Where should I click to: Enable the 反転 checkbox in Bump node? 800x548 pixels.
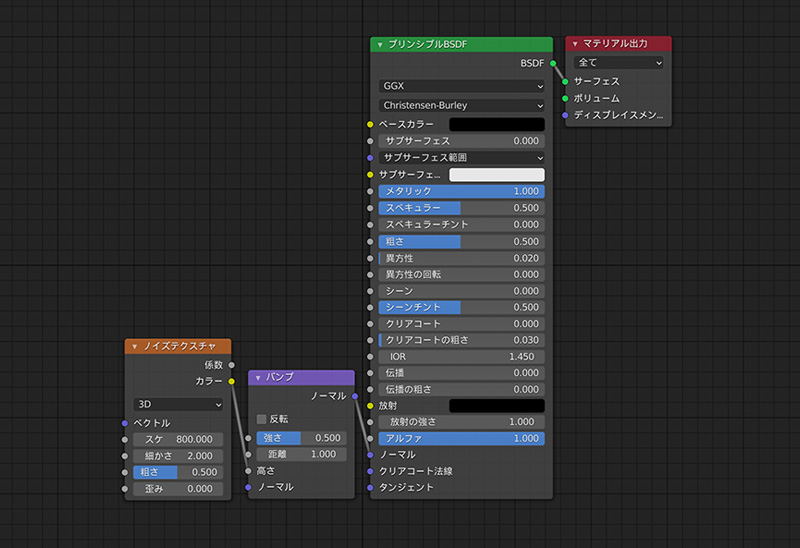(x=262, y=419)
